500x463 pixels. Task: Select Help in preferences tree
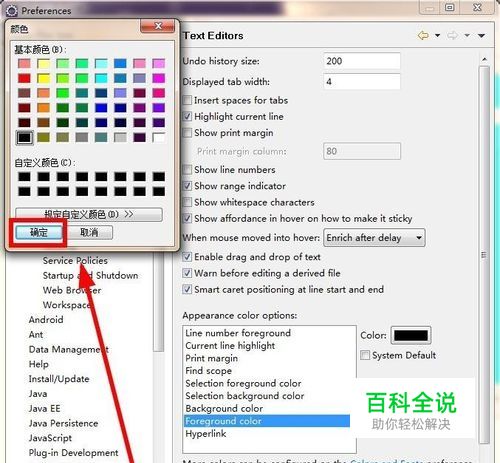pos(39,364)
